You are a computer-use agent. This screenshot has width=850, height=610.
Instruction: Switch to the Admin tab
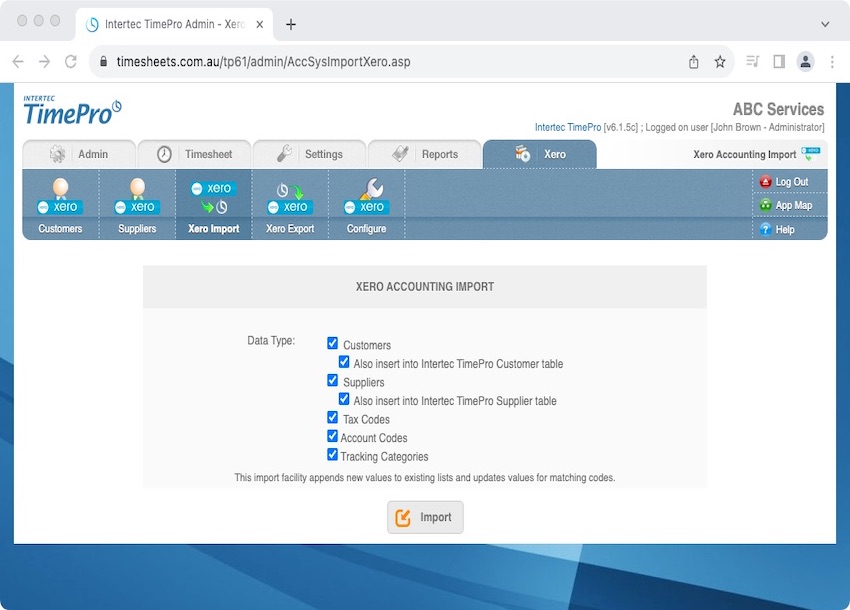[x=79, y=154]
